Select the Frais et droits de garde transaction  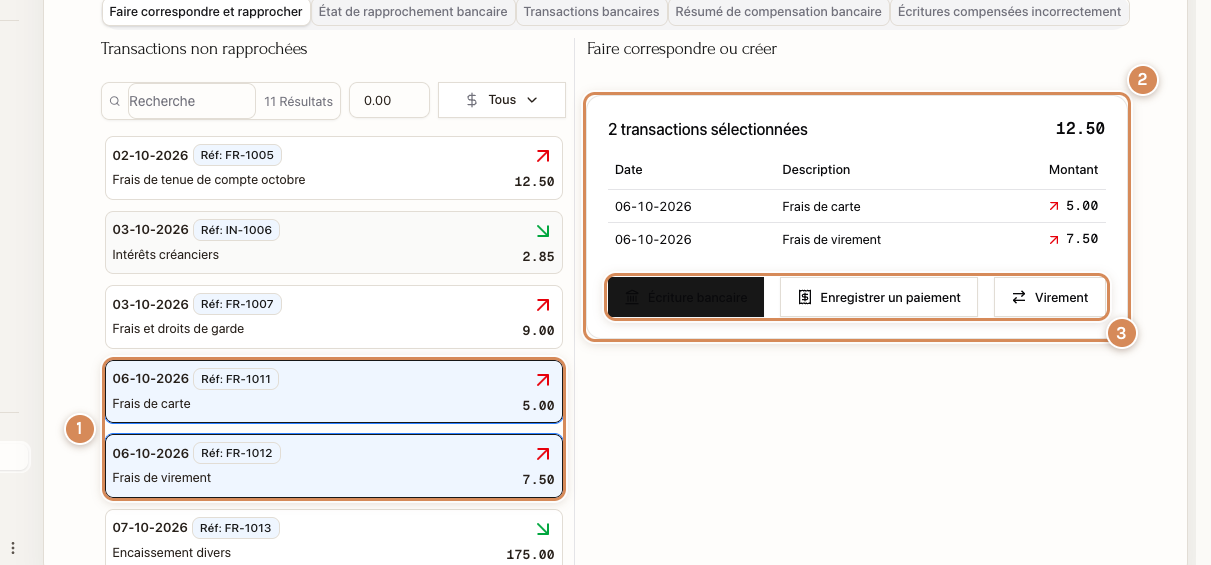334,317
